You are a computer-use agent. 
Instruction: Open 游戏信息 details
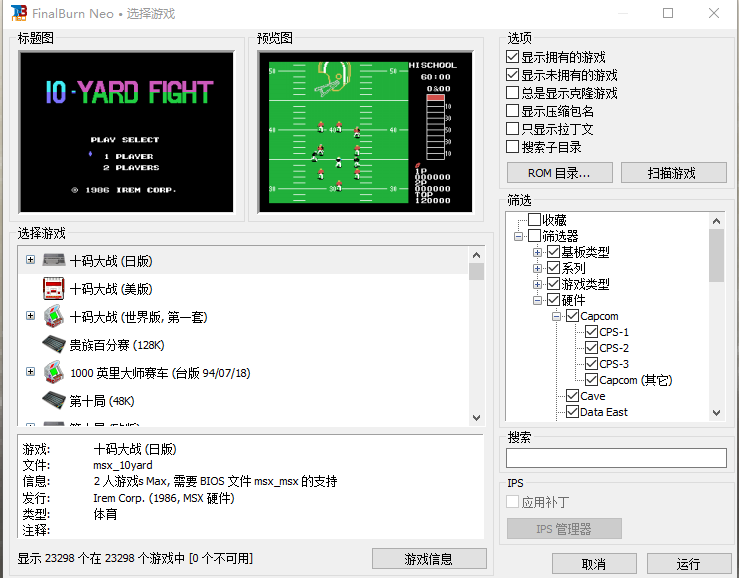pyautogui.click(x=429, y=559)
